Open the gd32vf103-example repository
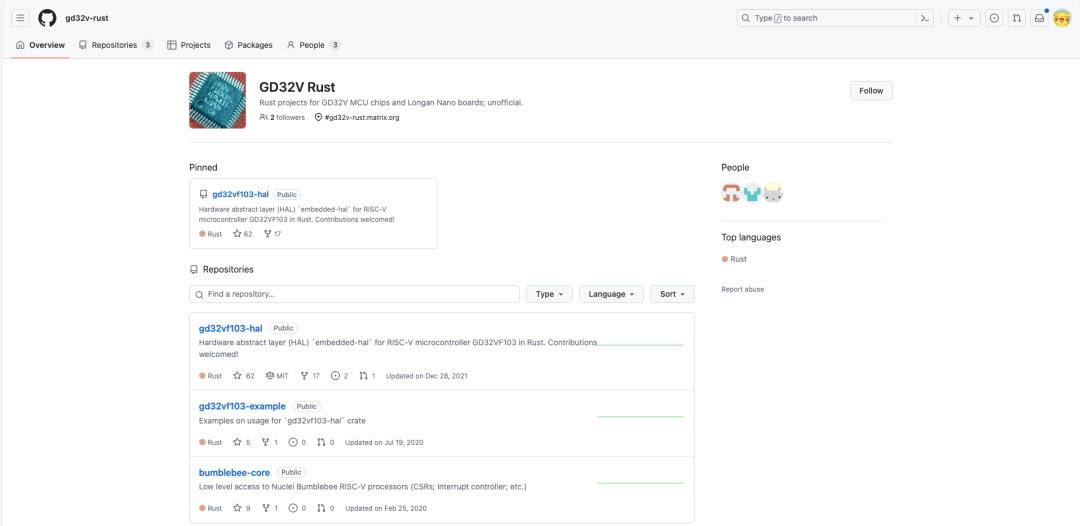The image size is (1080, 526). (x=242, y=406)
